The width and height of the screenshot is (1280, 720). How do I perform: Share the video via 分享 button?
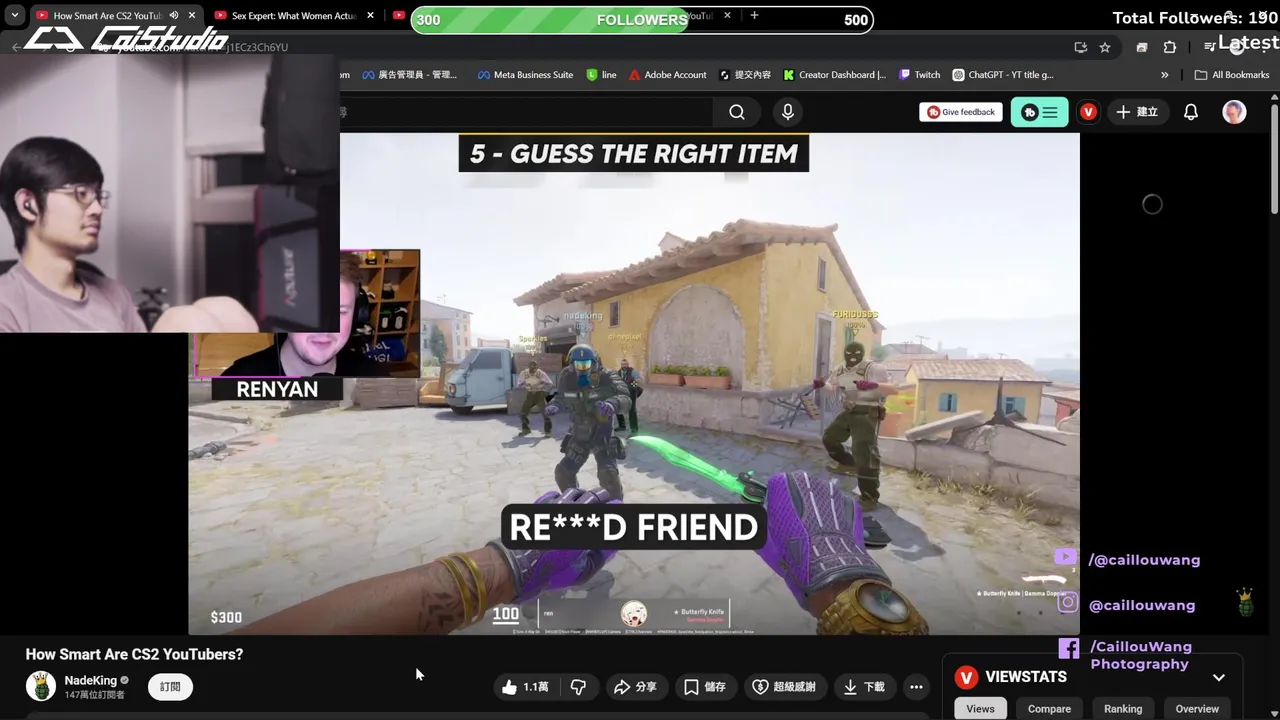[635, 687]
